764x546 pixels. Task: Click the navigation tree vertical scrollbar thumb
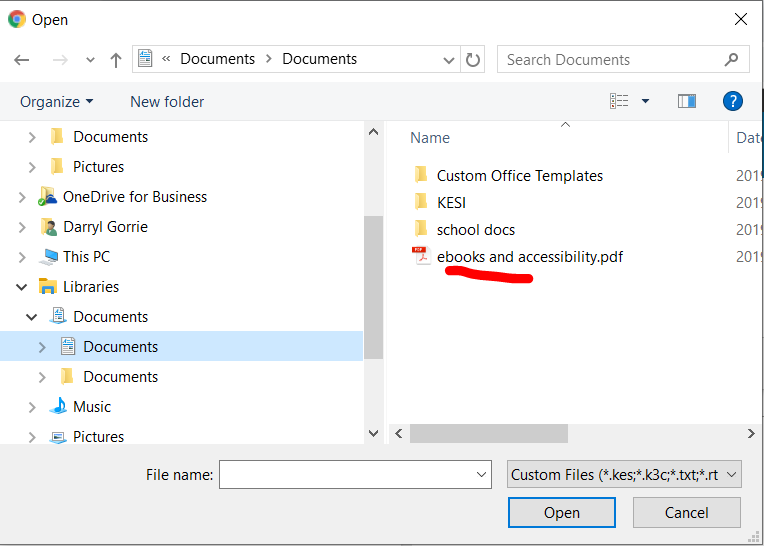click(373, 287)
